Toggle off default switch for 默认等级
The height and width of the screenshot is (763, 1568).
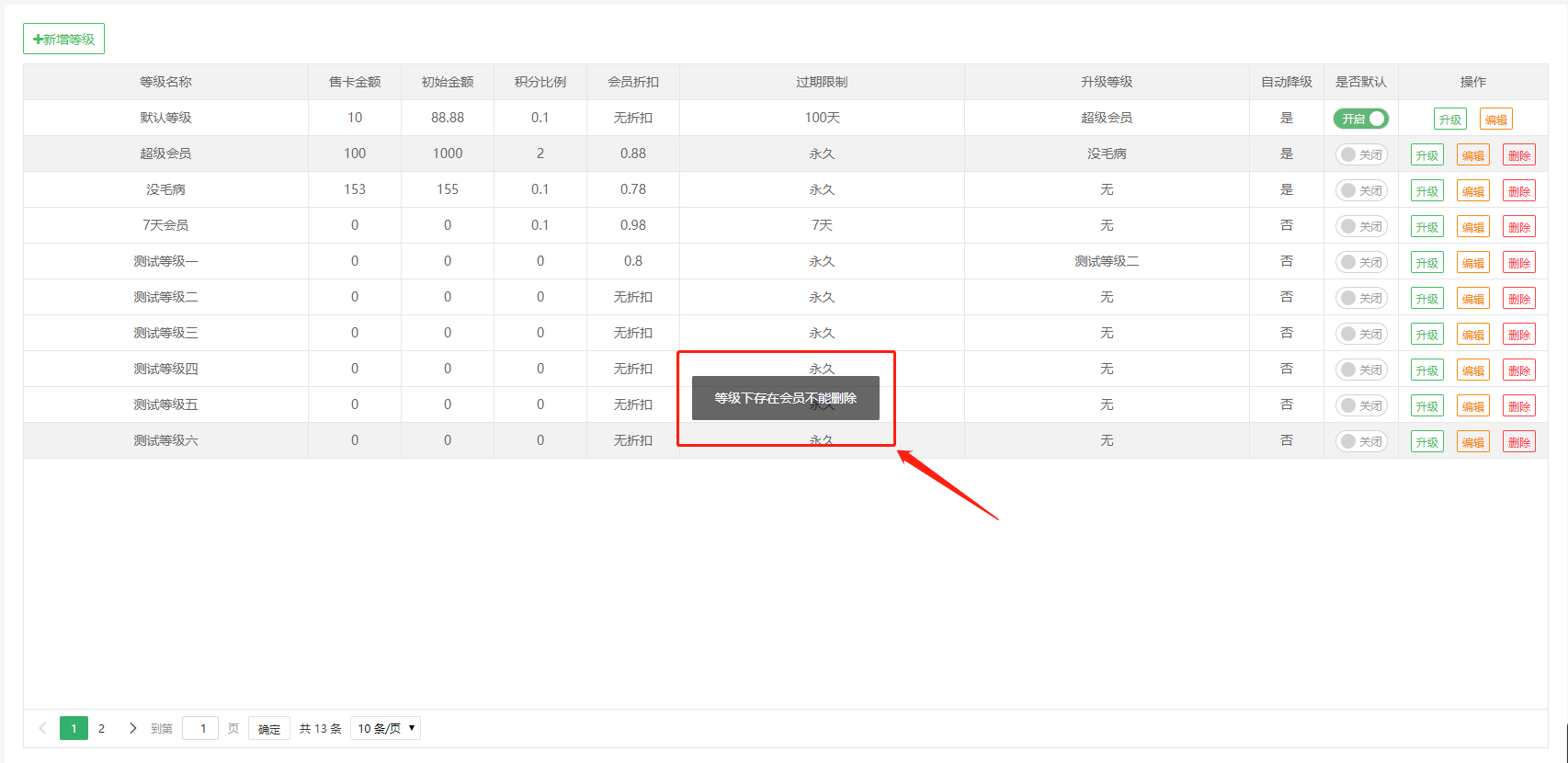click(1360, 119)
